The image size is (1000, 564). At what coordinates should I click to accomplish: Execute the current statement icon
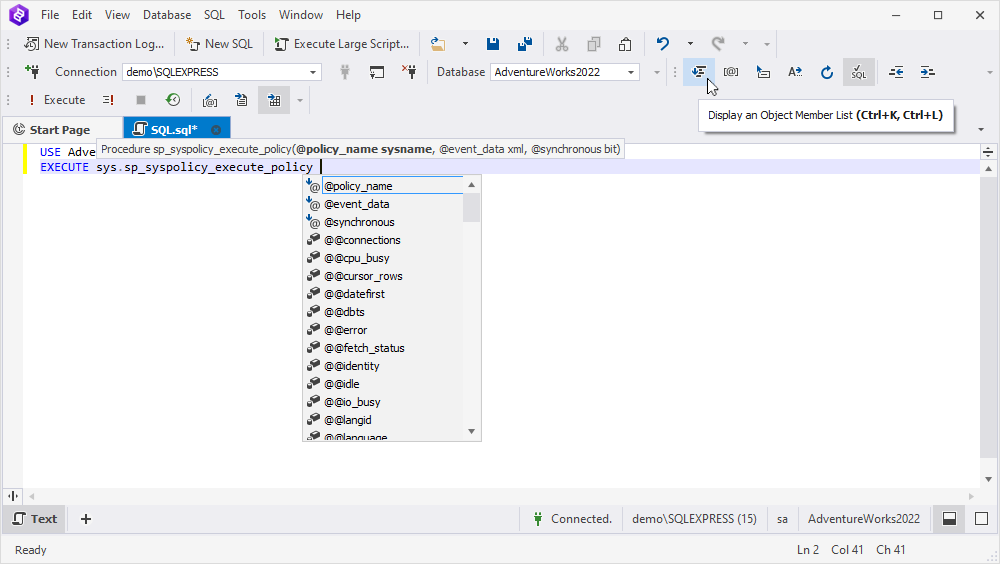point(108,100)
